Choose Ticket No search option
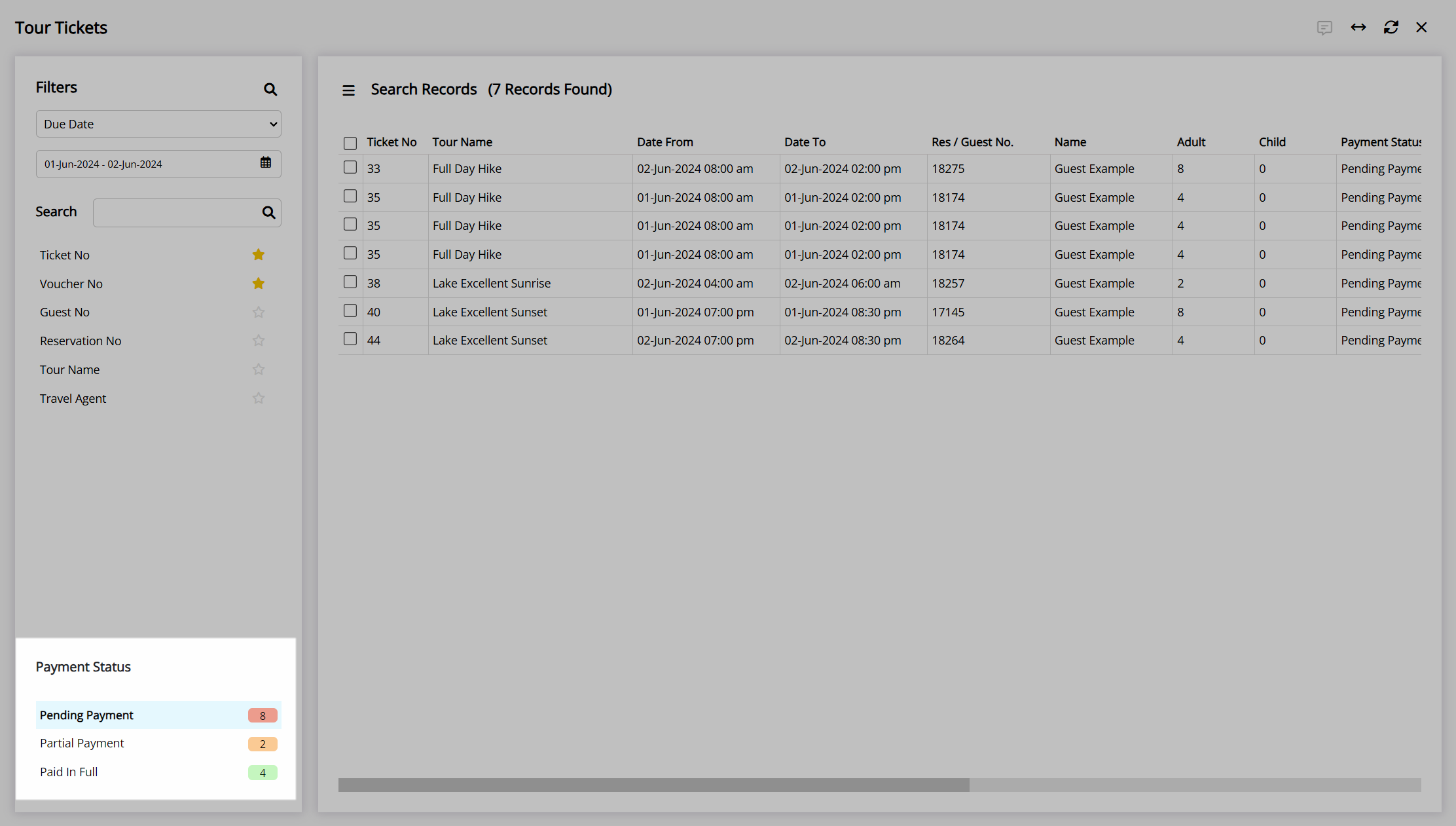This screenshot has width=1456, height=826. click(x=65, y=255)
